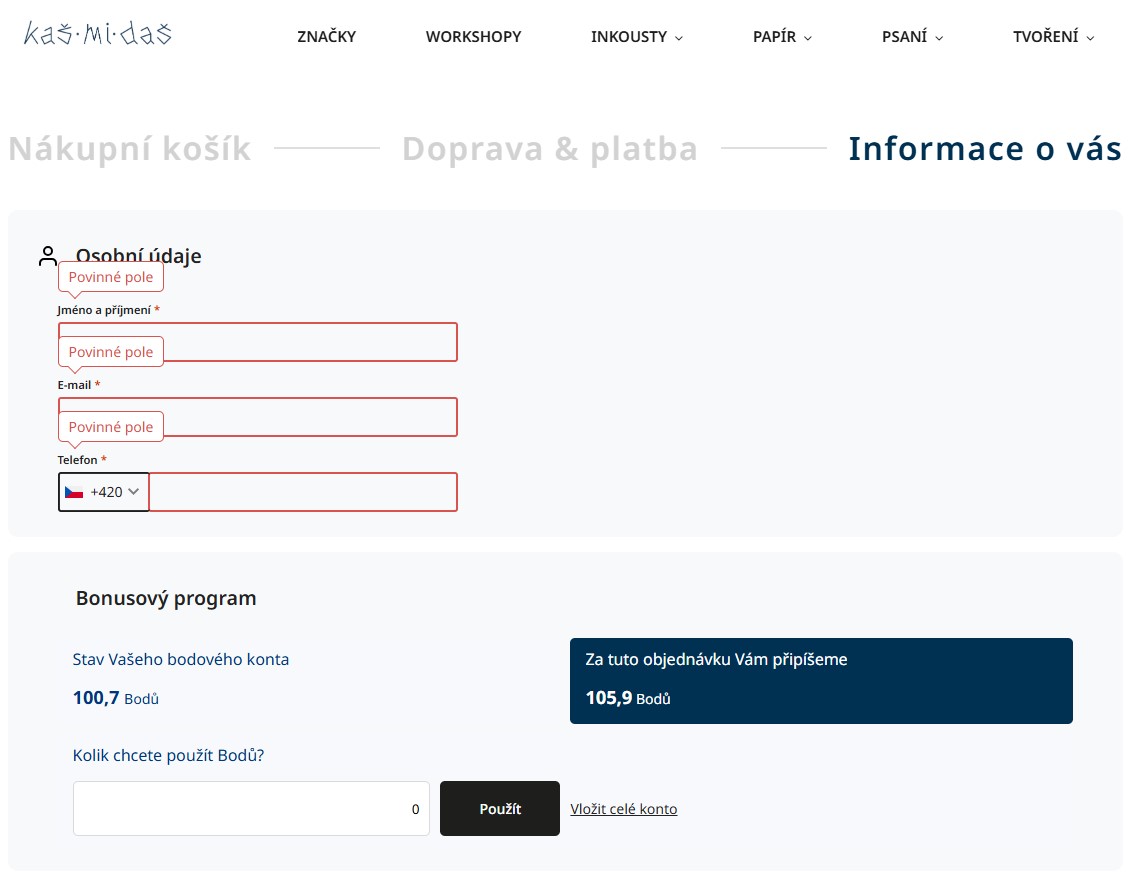Click the person icon beside Osobní údaje
The image size is (1131, 874).
click(48, 256)
